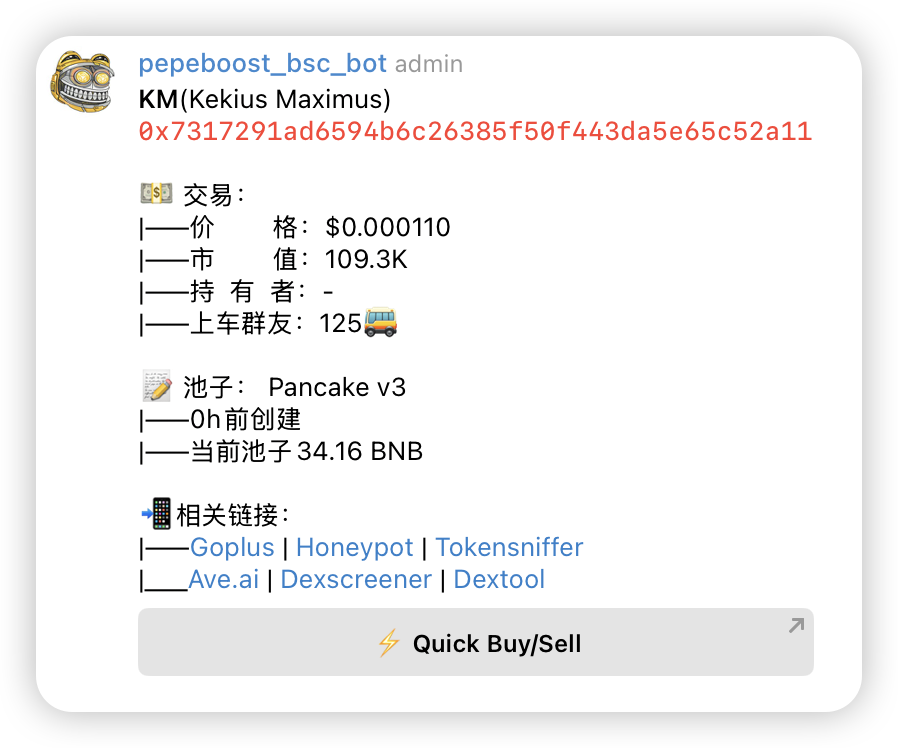Viewport: 898px width, 748px height.
Task: Click the money banknote emoji
Action: coord(156,193)
